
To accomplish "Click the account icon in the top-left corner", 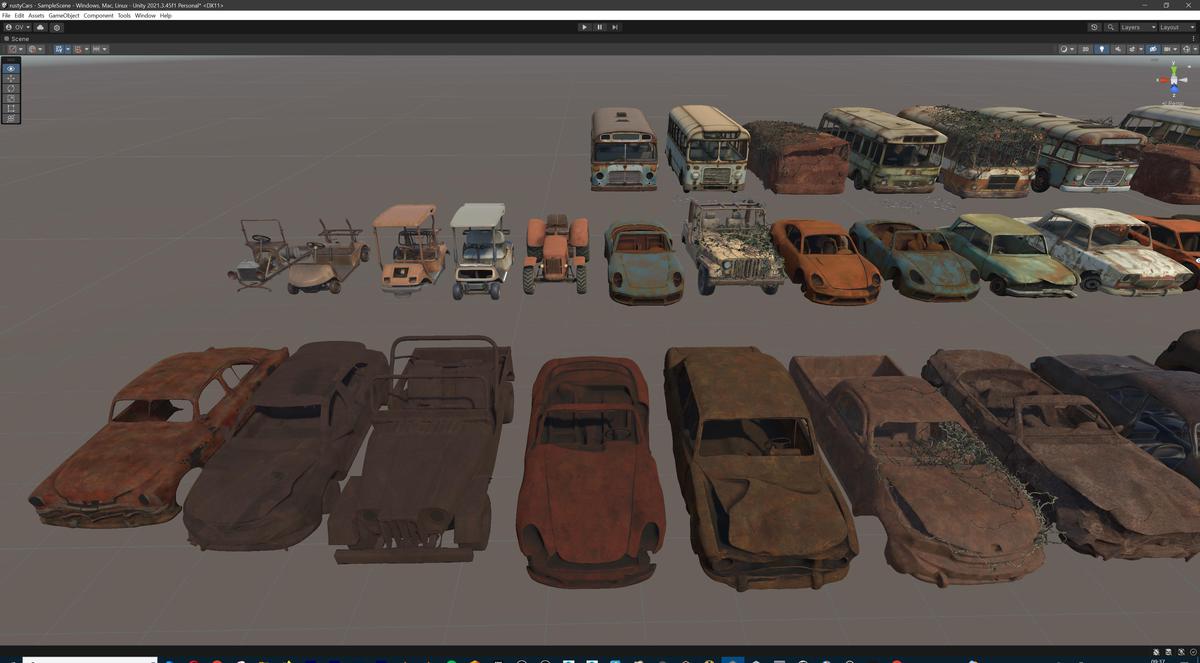I will coord(9,27).
